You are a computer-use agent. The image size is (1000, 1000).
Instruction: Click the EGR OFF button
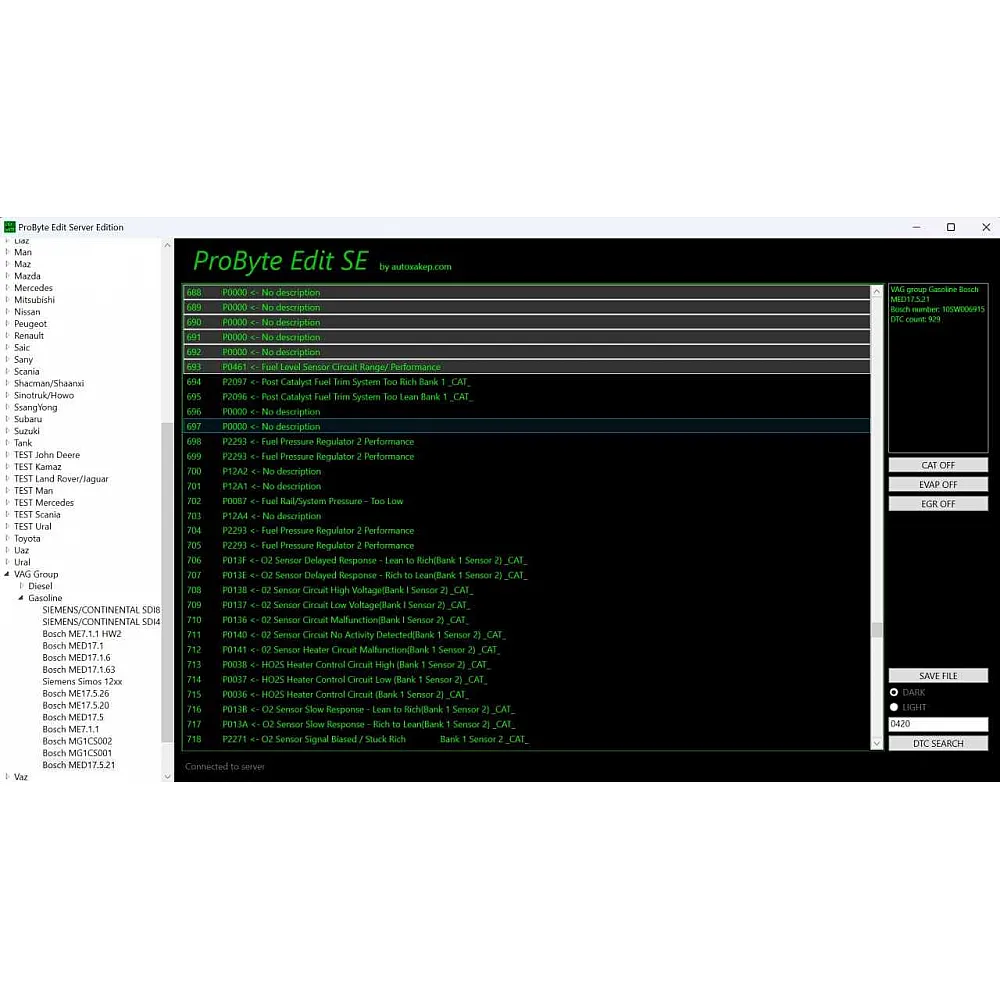click(x=938, y=504)
